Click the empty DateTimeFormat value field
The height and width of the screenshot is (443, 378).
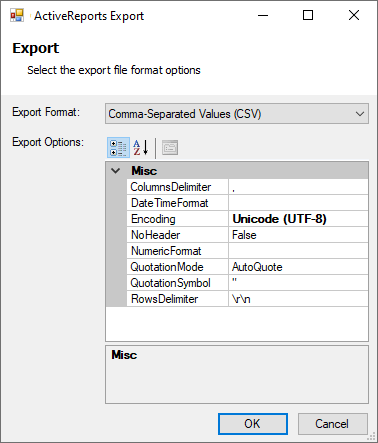point(298,203)
